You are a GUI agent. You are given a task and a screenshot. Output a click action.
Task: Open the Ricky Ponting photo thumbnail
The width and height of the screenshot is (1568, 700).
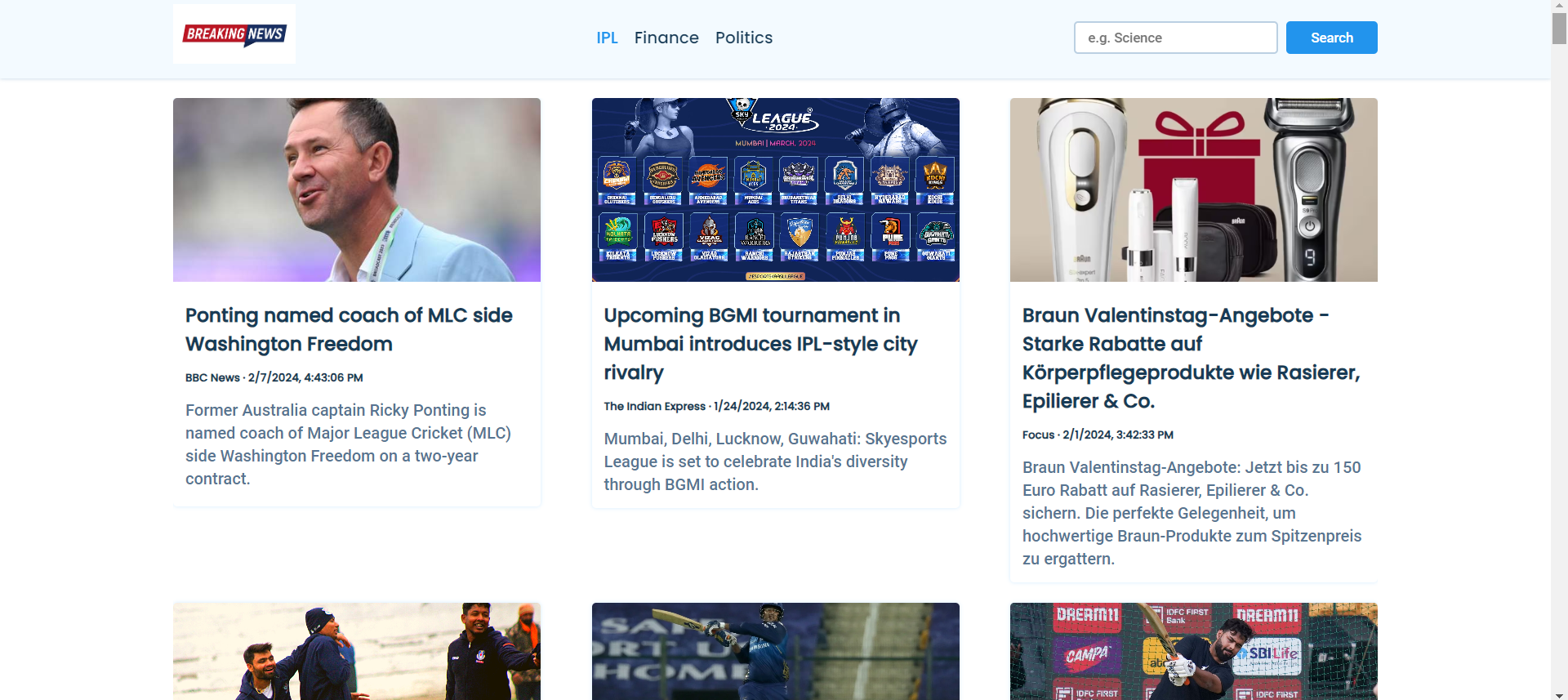tap(357, 189)
